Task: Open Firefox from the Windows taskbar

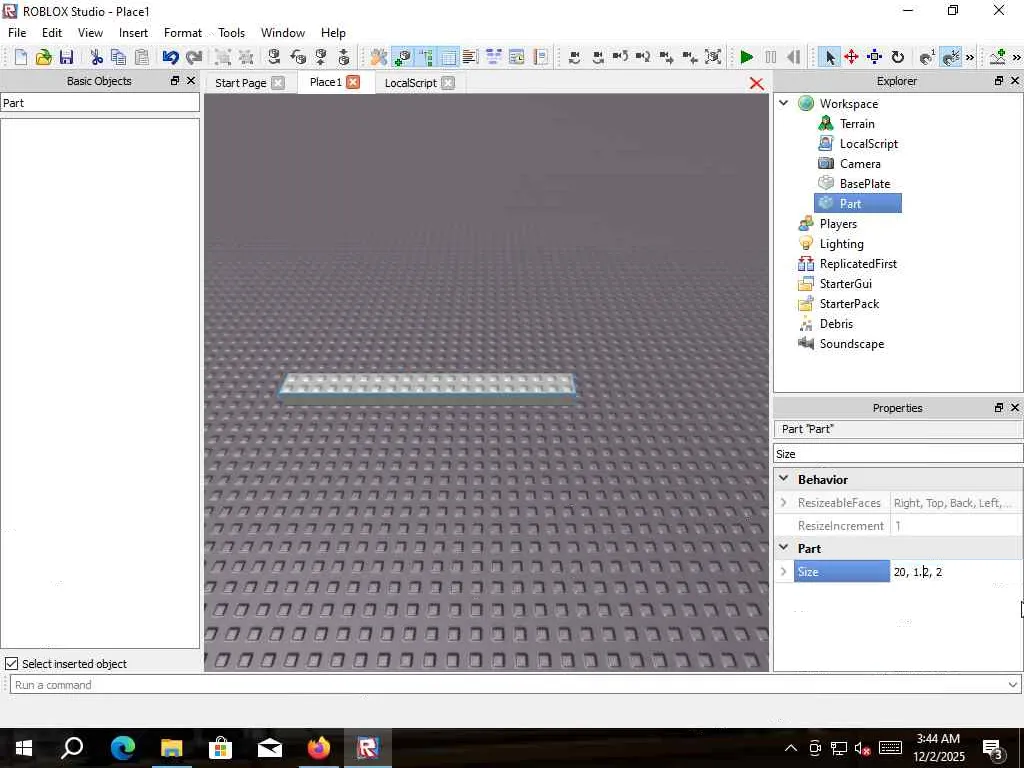Action: point(319,748)
